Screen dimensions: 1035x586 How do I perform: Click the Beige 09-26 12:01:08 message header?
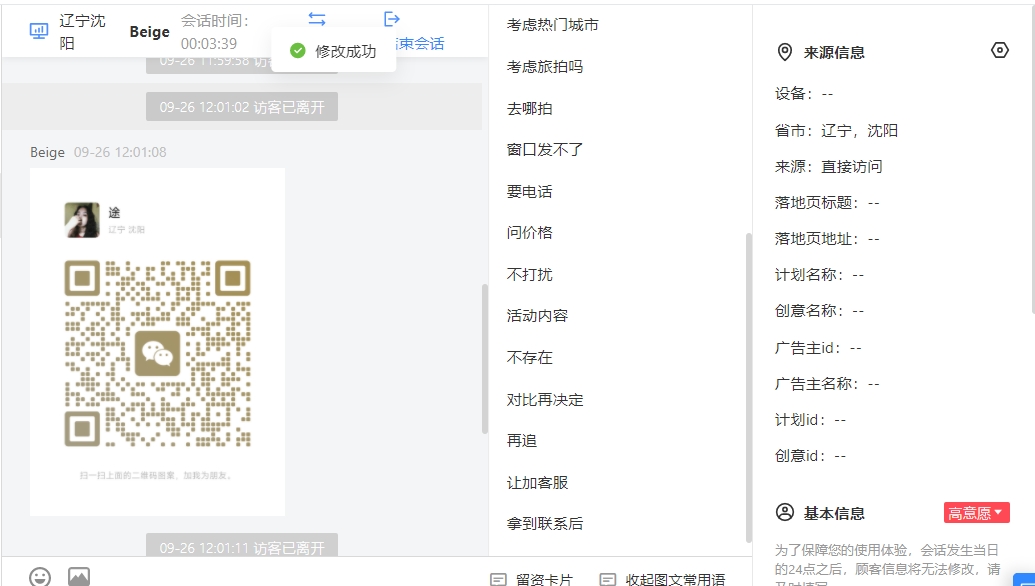98,152
